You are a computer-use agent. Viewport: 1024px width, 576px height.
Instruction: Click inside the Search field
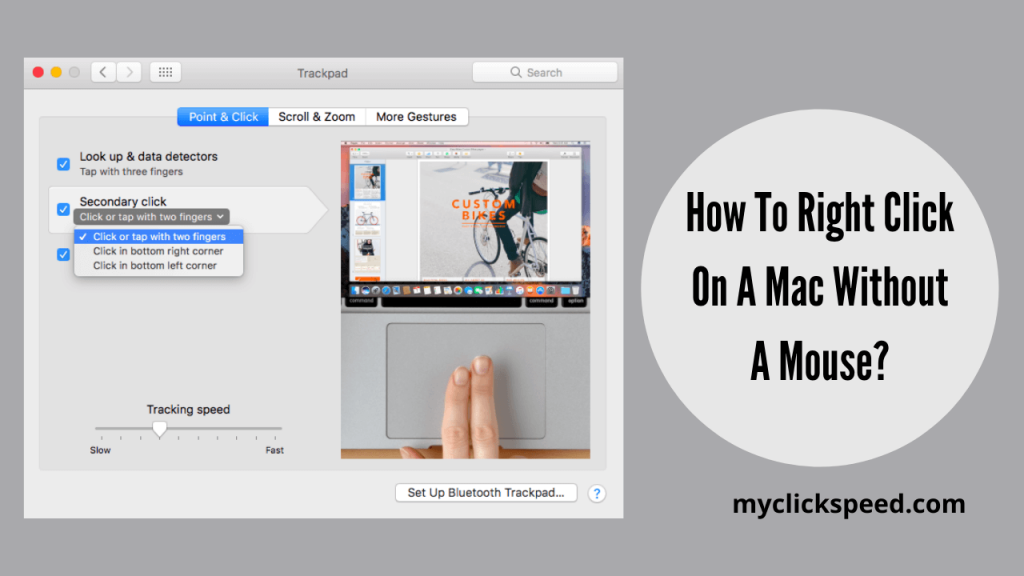[x=545, y=71]
